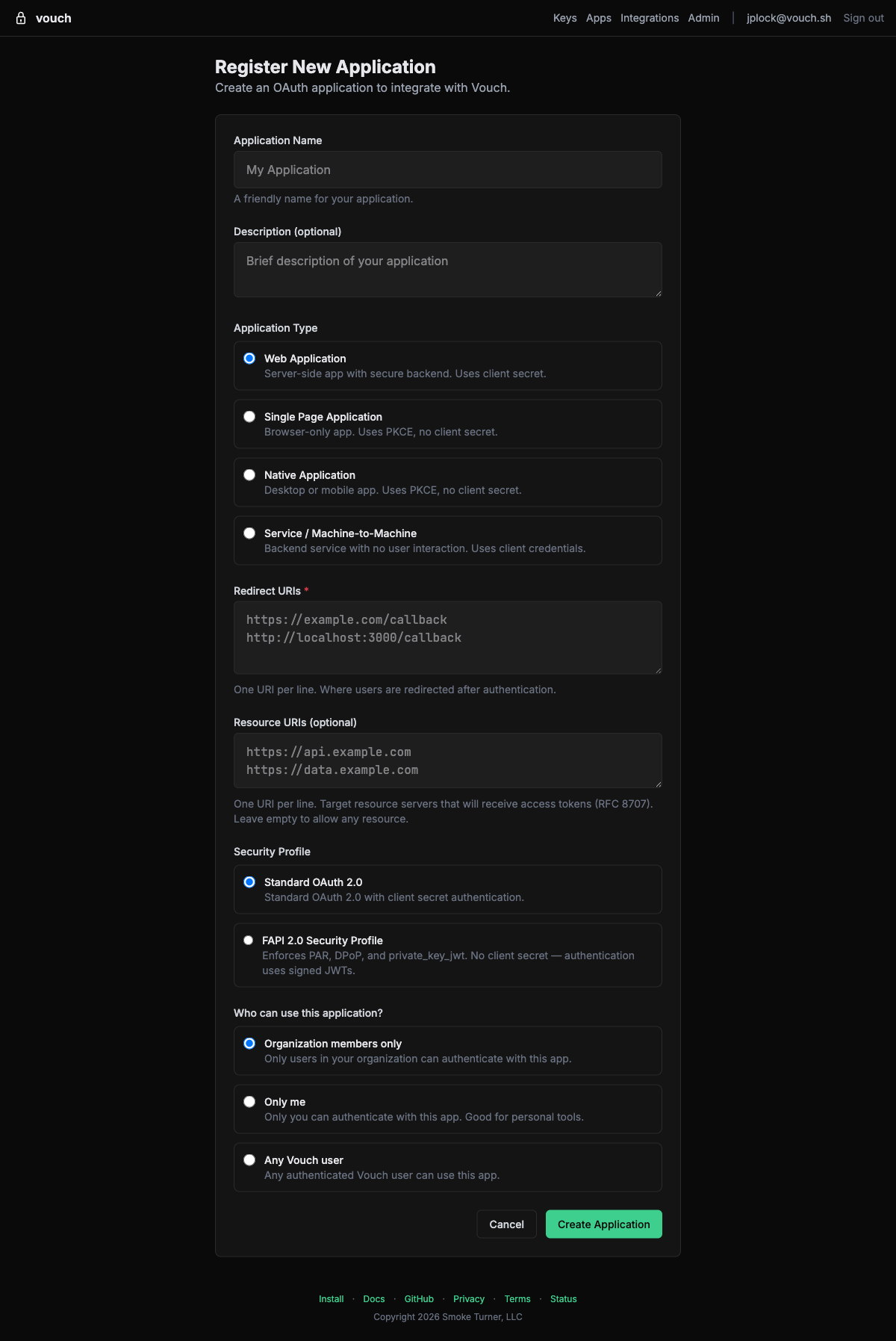Screen dimensions: 896x1341
Task: Click the vouch lock logo icon
Action: [21, 18]
